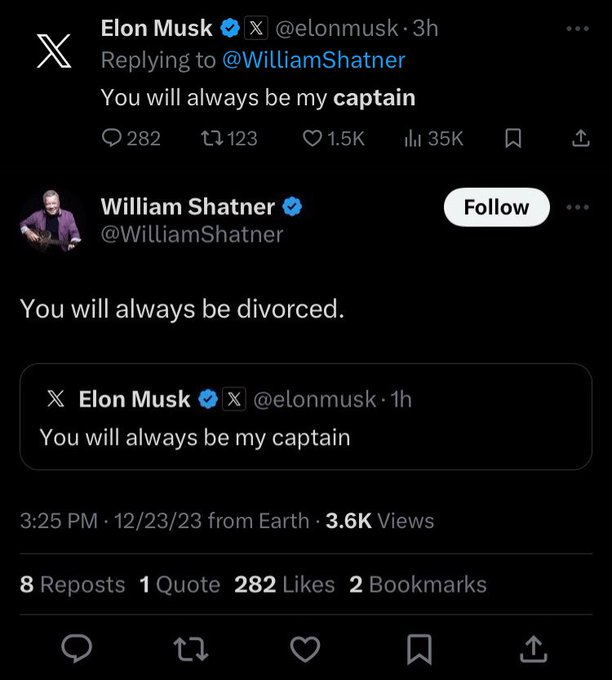This screenshot has width=612, height=680.
Task: Toggle bookmark on Shatner's tweet at bottom
Action: 419,649
